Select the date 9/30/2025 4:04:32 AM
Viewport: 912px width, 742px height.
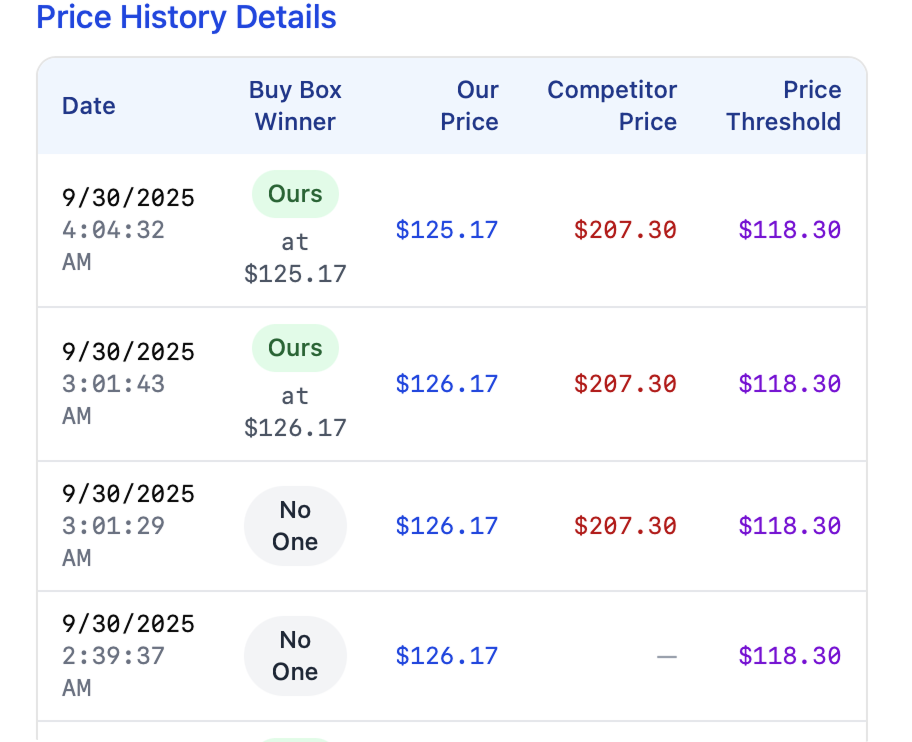tap(127, 230)
